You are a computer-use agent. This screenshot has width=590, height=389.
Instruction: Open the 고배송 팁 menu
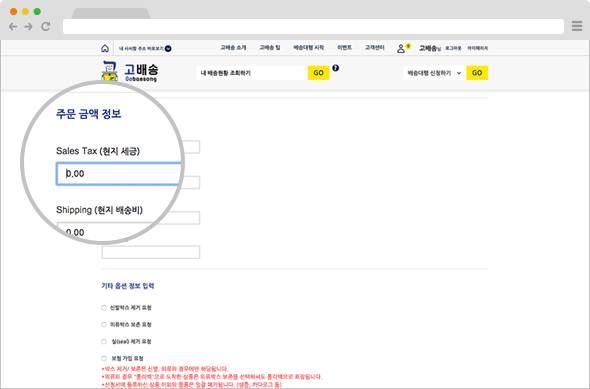[x=270, y=48]
